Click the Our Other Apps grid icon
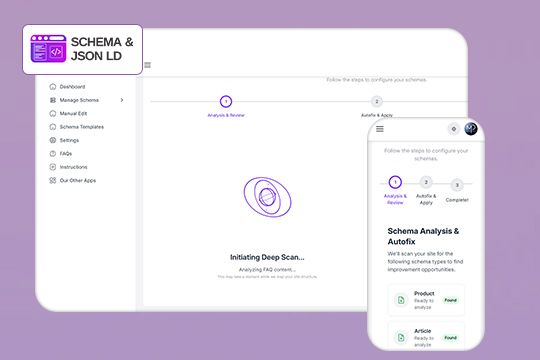Image resolution: width=540 pixels, height=360 pixels. click(53, 180)
